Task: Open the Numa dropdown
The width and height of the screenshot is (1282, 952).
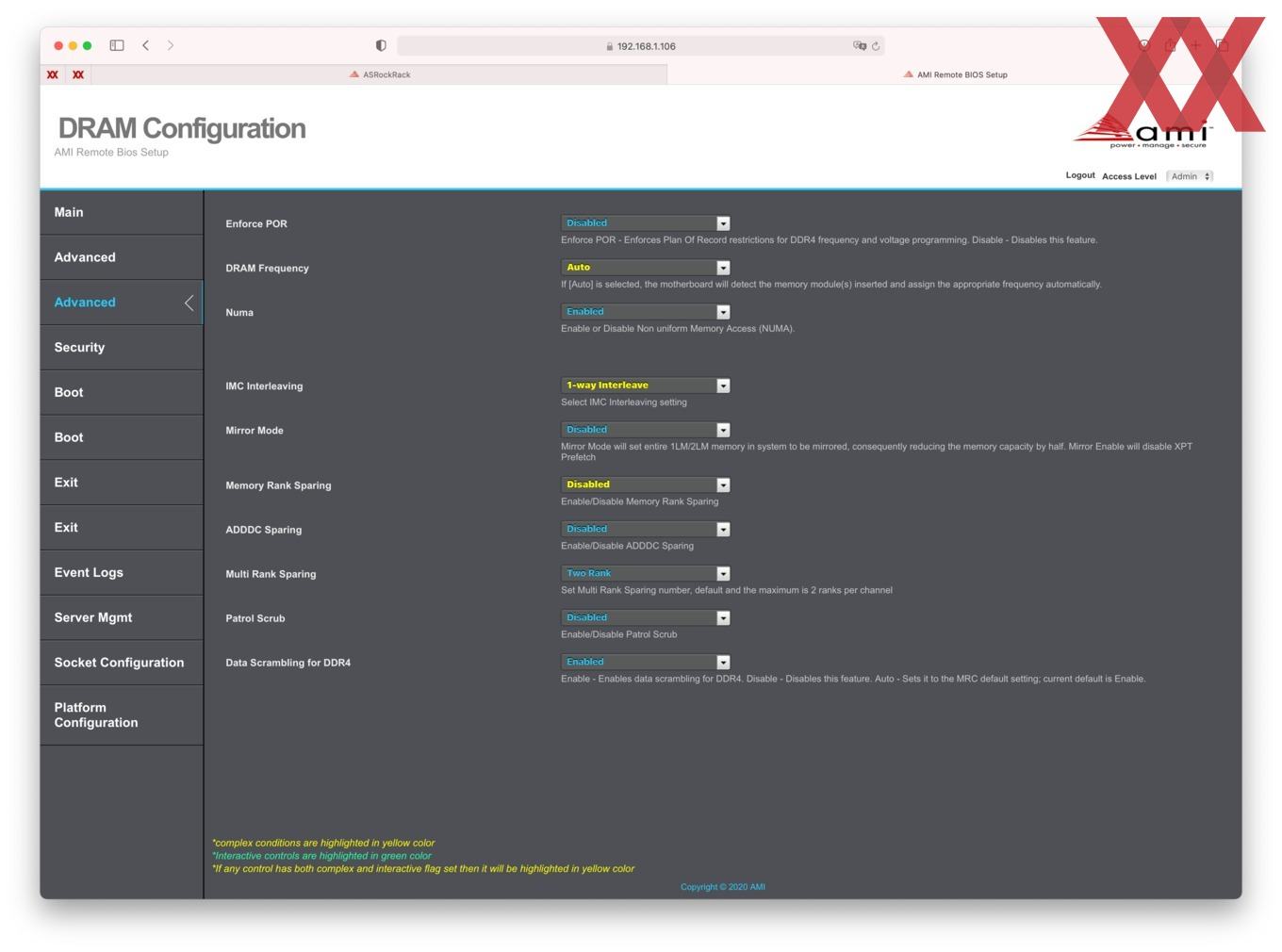Action: pyautogui.click(x=646, y=312)
